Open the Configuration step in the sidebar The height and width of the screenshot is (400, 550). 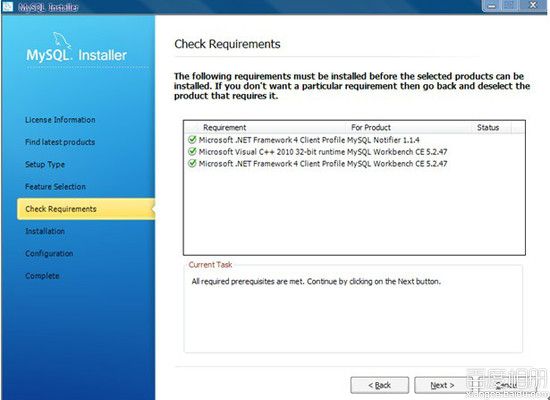tap(49, 254)
